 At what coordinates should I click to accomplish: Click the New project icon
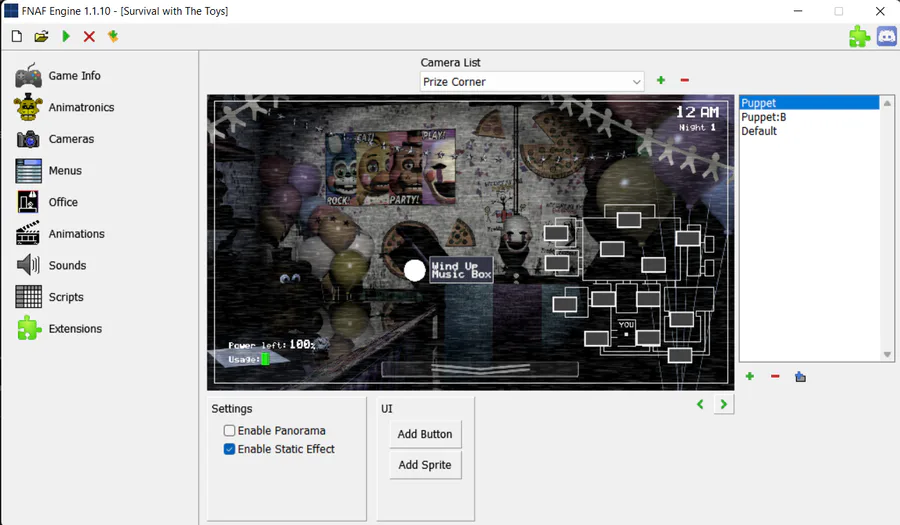[17, 37]
